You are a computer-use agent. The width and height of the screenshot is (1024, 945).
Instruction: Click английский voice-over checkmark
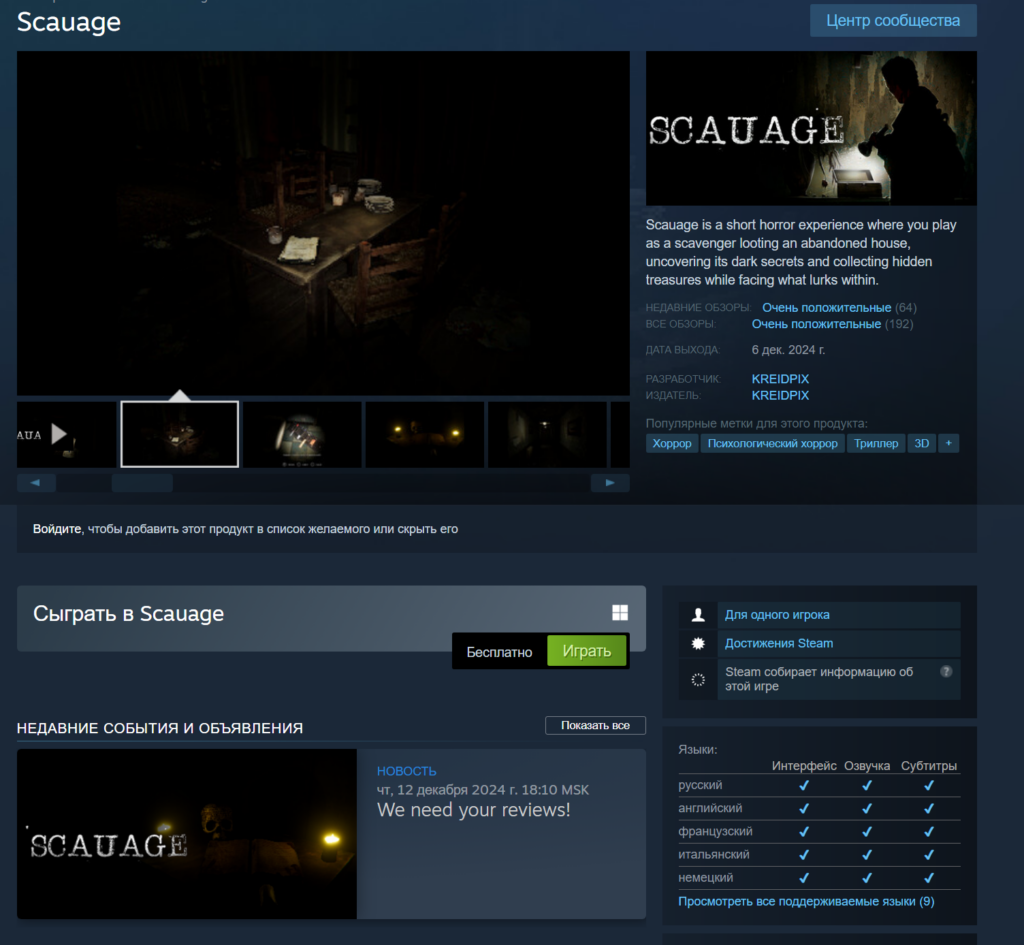pos(867,809)
